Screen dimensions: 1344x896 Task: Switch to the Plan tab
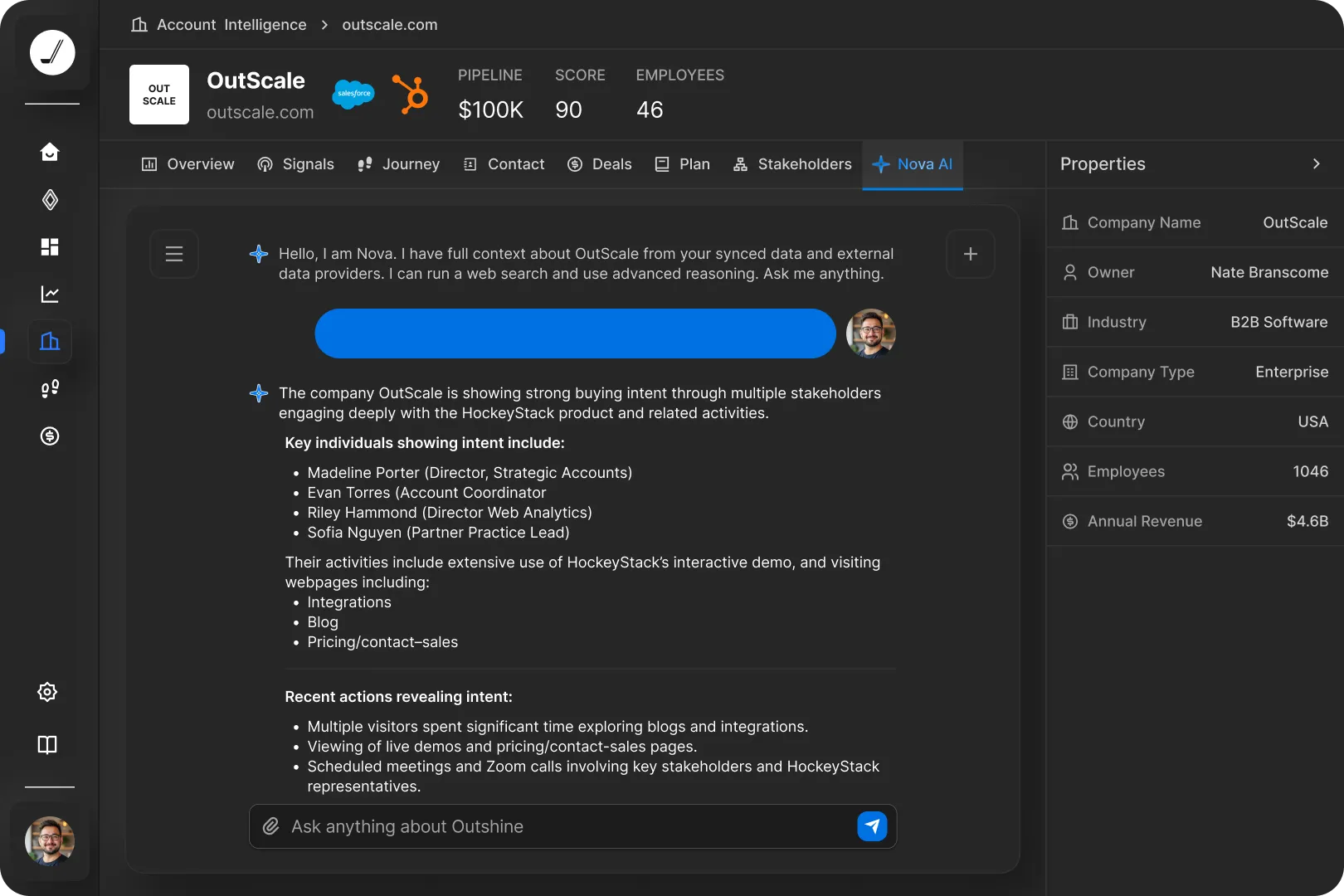[x=683, y=164]
